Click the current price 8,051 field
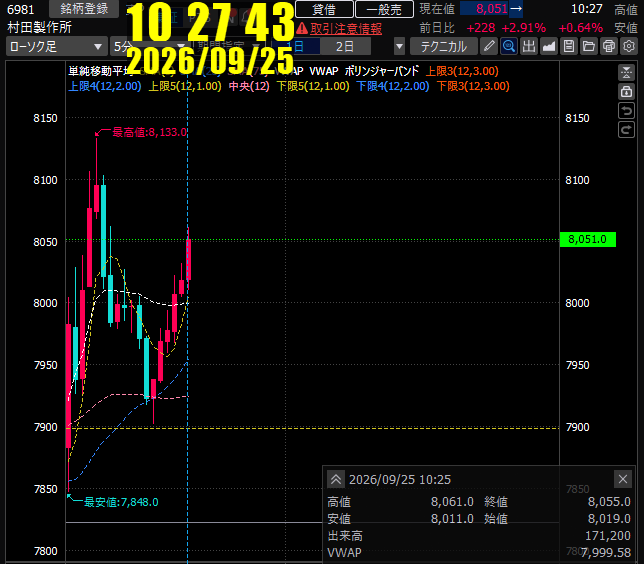The height and width of the screenshot is (564, 644). [491, 9]
